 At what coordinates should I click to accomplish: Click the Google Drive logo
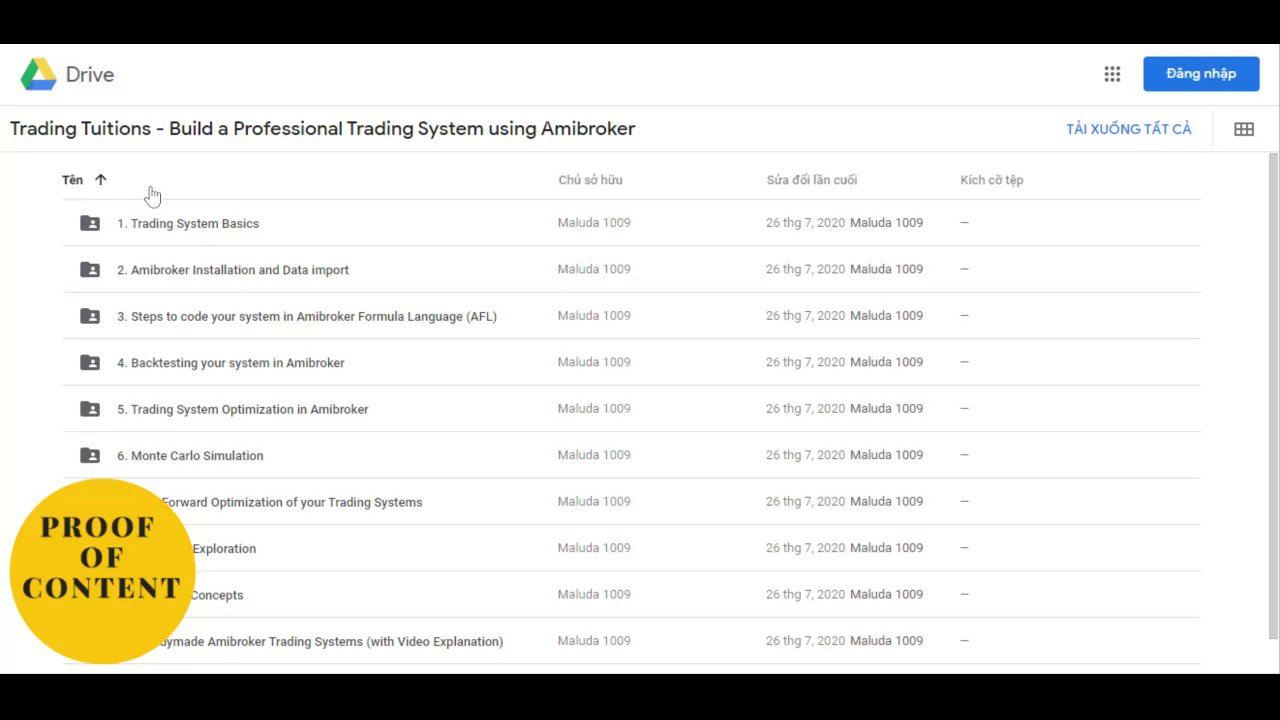[x=39, y=74]
